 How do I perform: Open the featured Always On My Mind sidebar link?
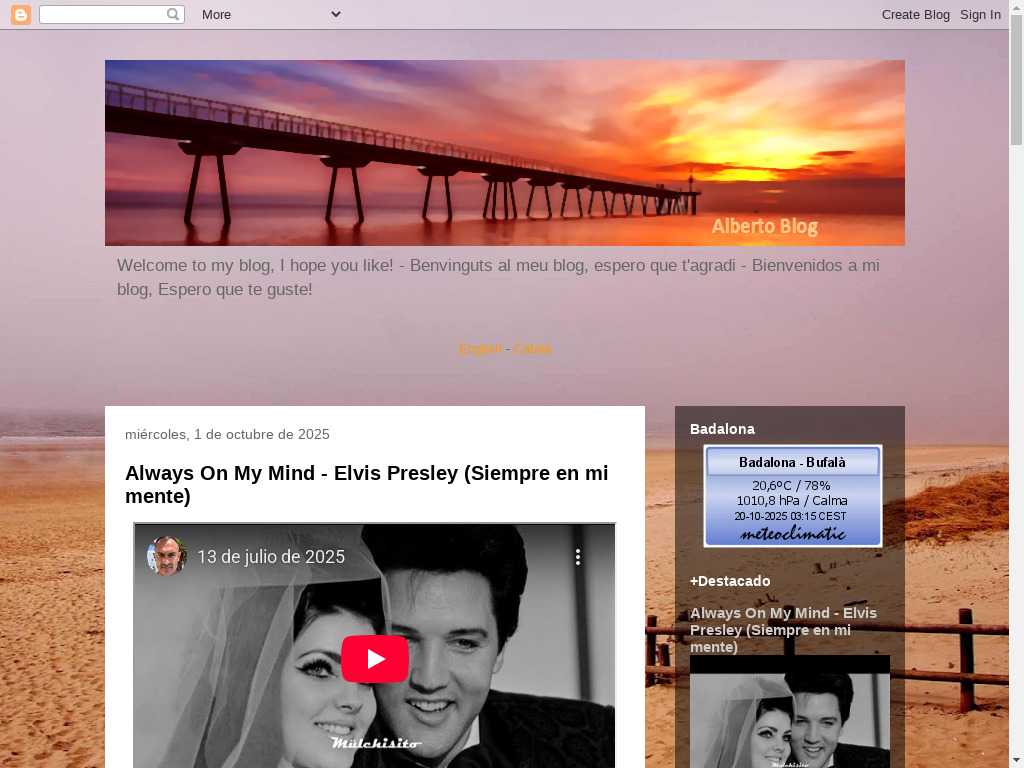[x=783, y=629]
